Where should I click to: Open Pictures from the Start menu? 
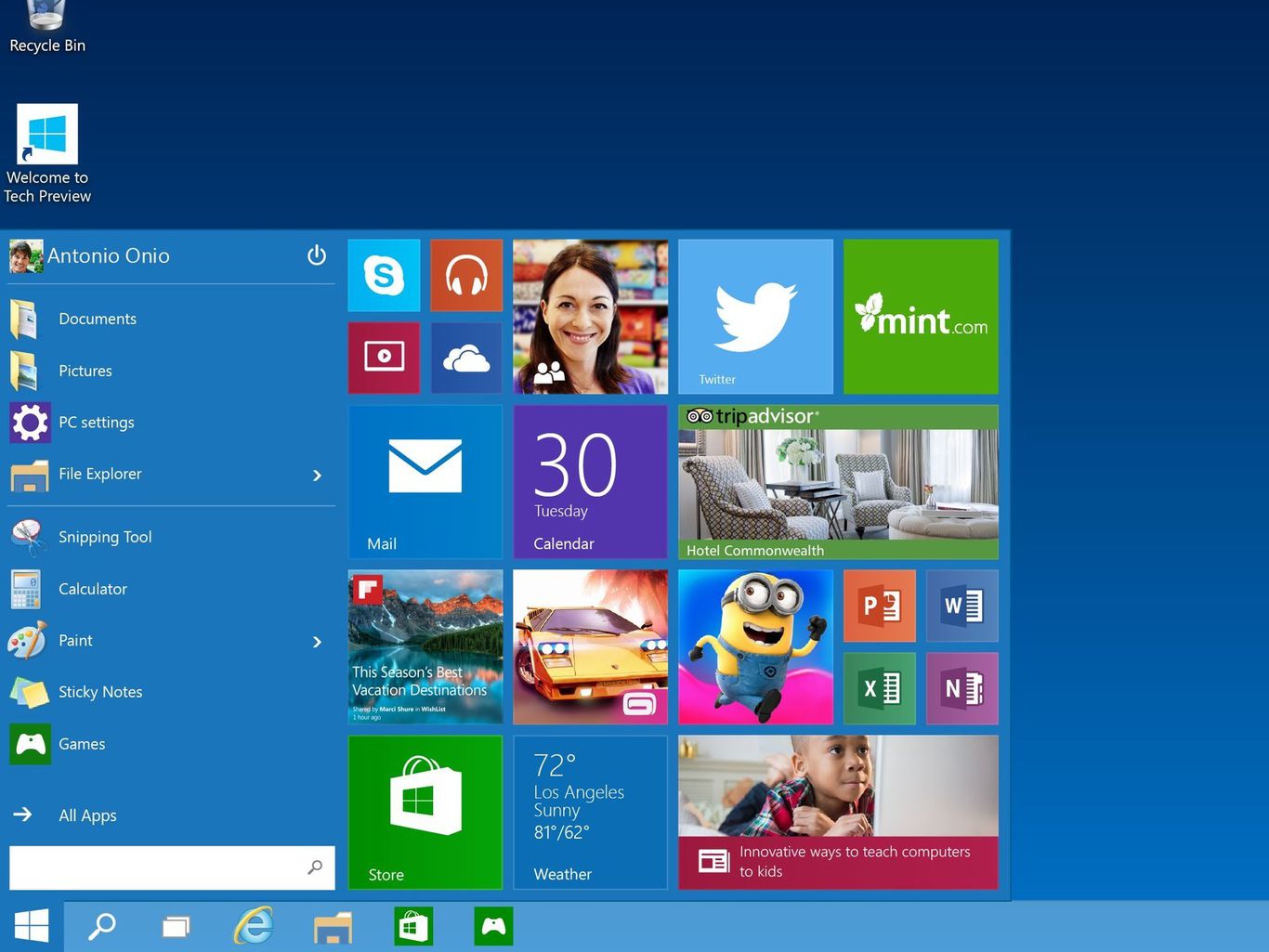click(172, 371)
